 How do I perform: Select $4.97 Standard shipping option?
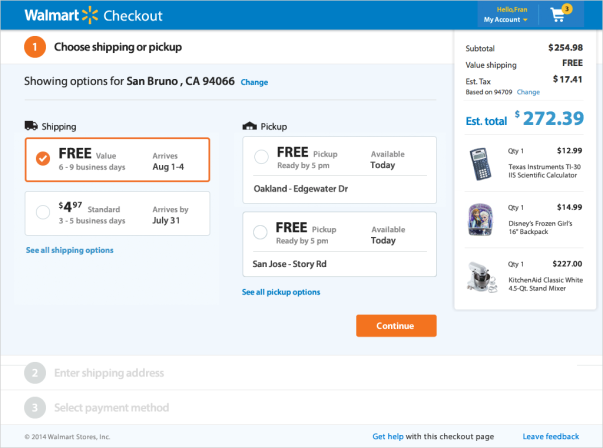point(42,212)
